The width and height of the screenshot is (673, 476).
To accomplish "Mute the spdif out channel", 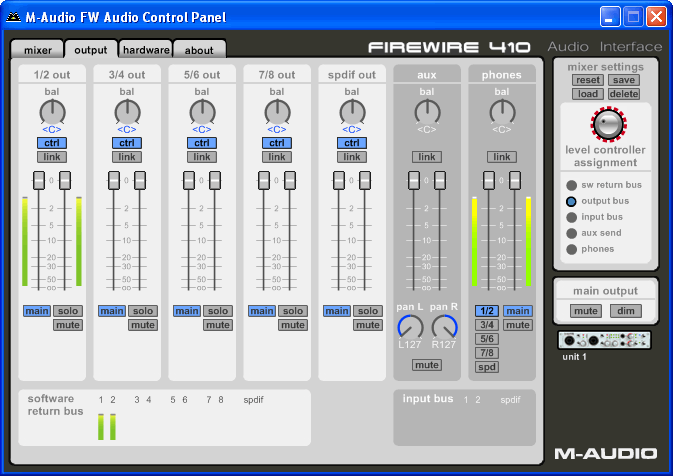I will (368, 325).
